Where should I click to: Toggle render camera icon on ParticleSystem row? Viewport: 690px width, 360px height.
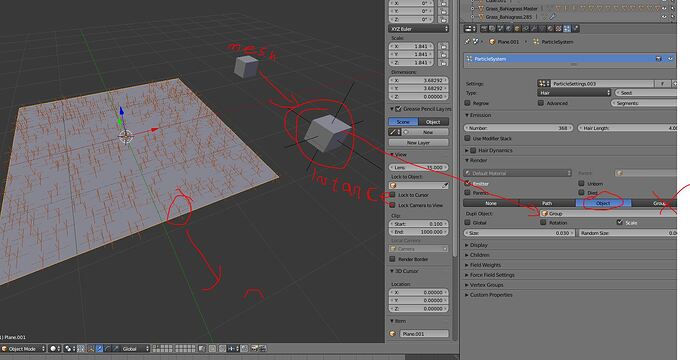[659, 59]
